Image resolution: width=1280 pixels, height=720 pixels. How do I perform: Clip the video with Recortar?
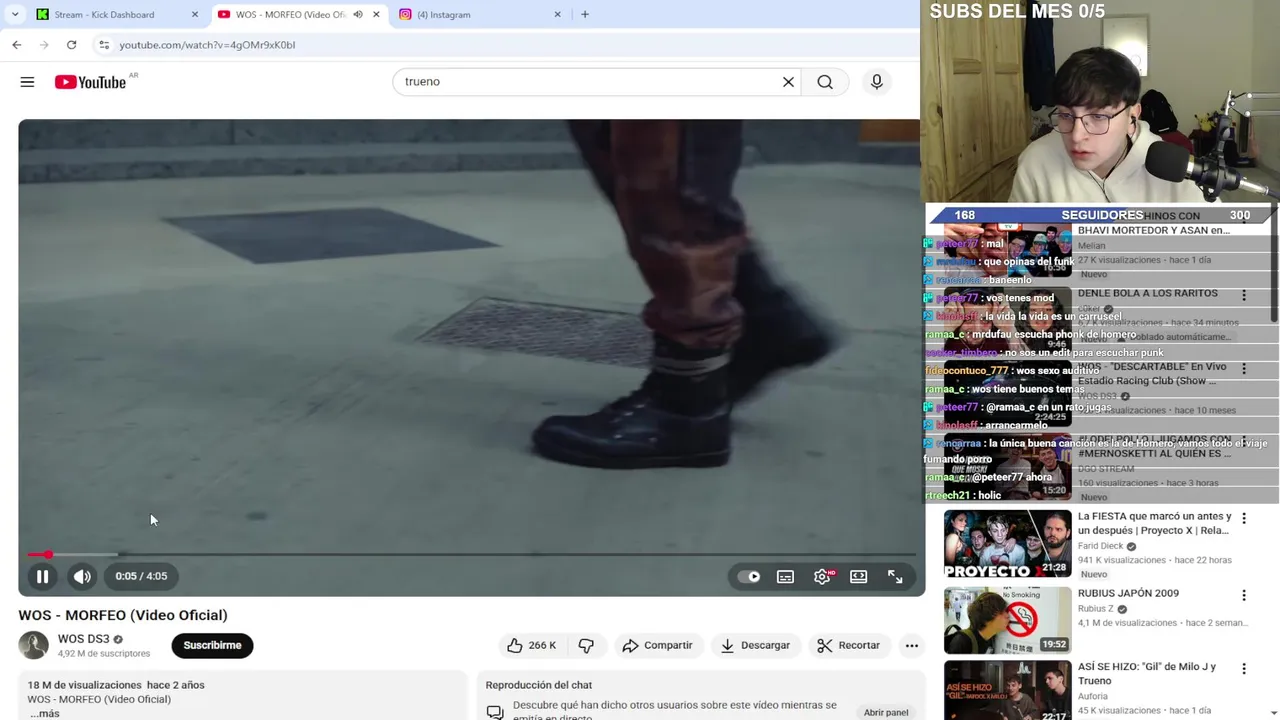point(849,645)
